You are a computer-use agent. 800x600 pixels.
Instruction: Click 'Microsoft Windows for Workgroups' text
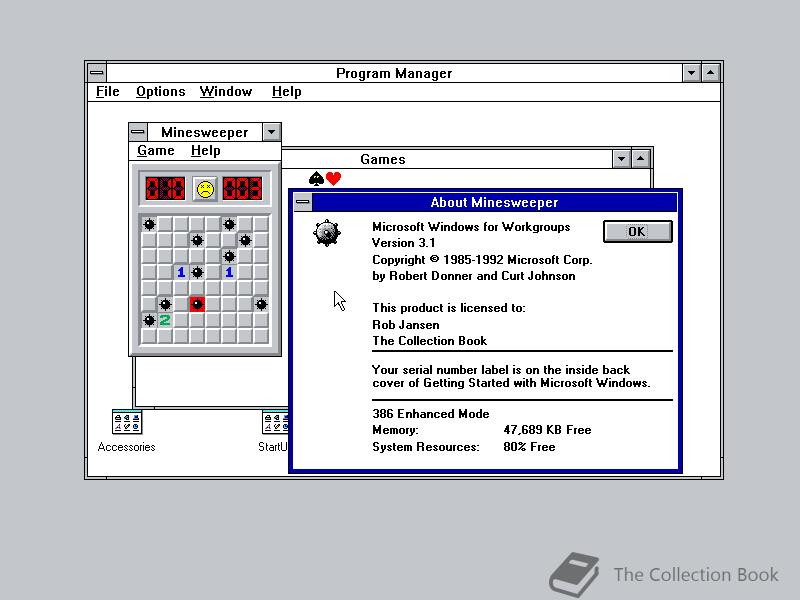pos(471,227)
